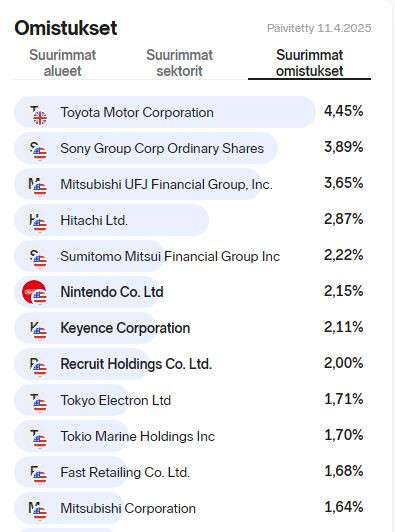The image size is (395, 532).
Task: Switch to the Suurimmat alueet tab
Action: 63,63
